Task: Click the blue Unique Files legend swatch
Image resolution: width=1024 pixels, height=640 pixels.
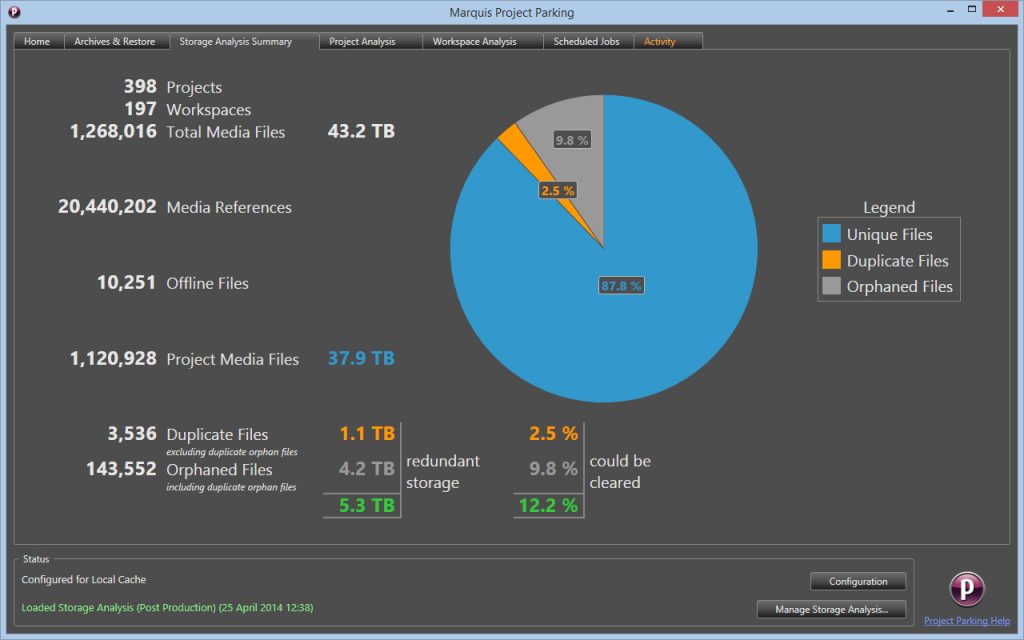Action: tap(831, 234)
